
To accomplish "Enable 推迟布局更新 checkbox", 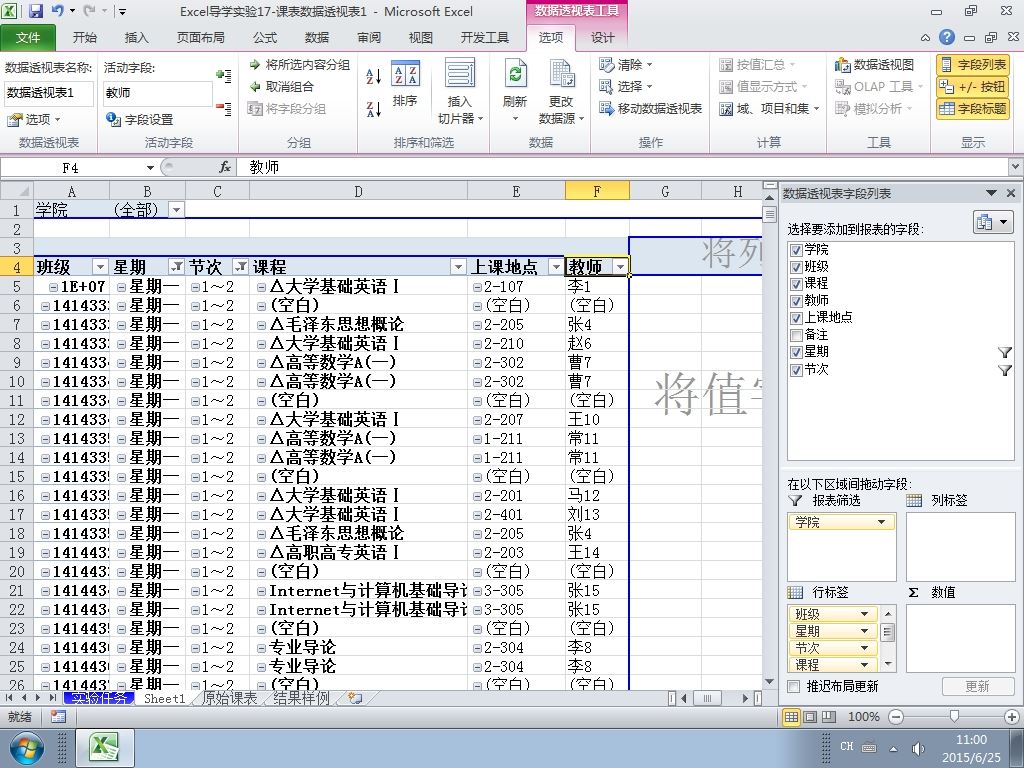I will point(794,686).
